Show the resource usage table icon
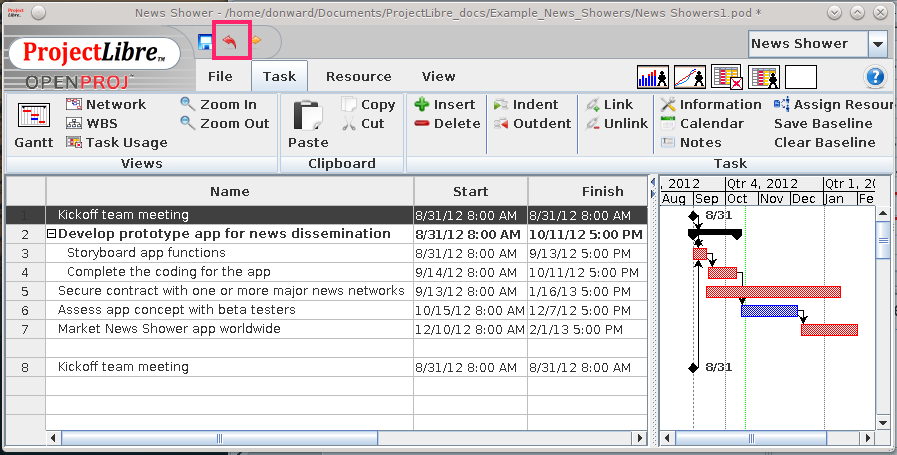Viewport: 897px width, 455px height. (764, 77)
